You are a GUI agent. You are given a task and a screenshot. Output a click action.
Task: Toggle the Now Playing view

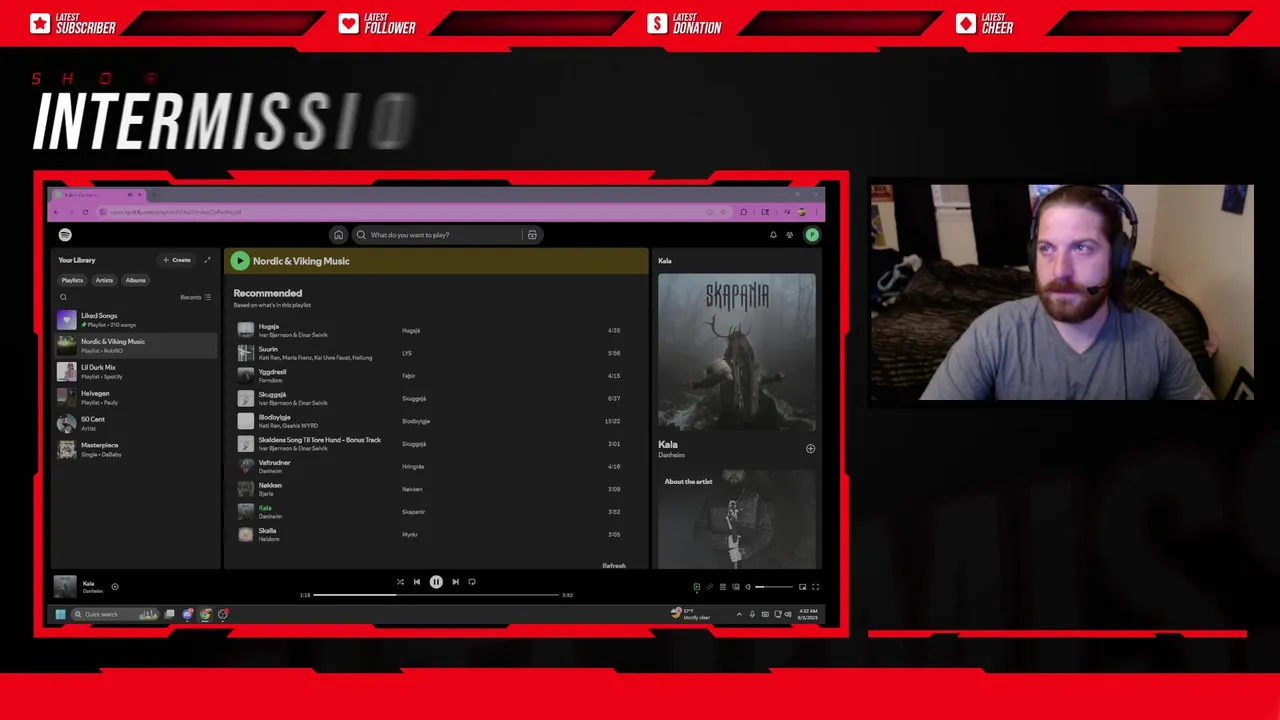point(697,587)
